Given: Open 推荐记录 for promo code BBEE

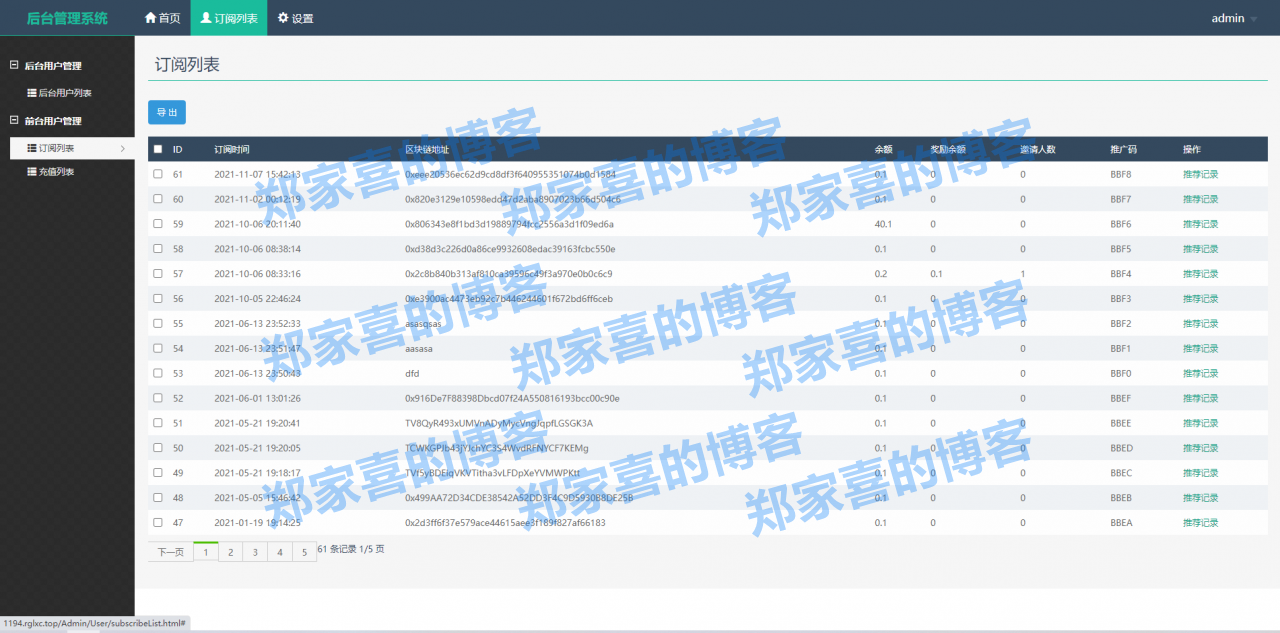Looking at the screenshot, I should pyautogui.click(x=1200, y=423).
